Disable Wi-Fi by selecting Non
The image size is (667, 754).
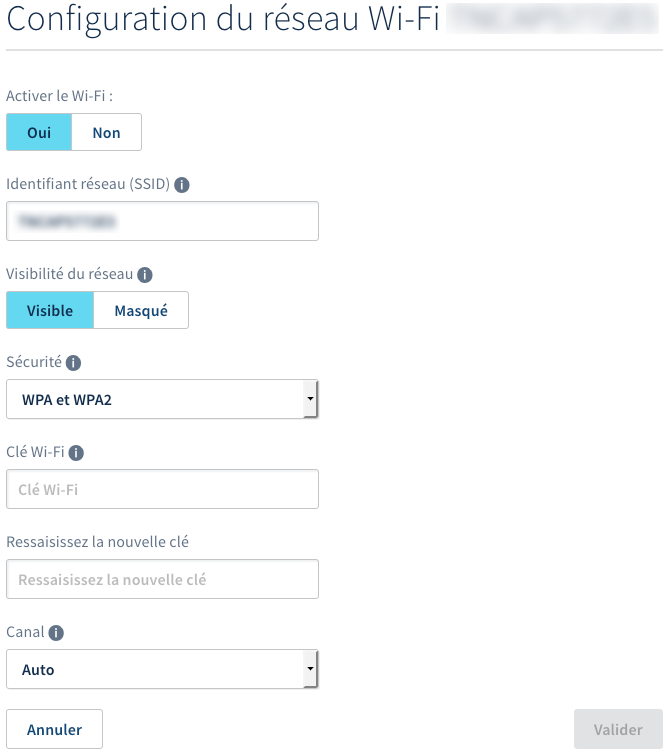point(106,132)
